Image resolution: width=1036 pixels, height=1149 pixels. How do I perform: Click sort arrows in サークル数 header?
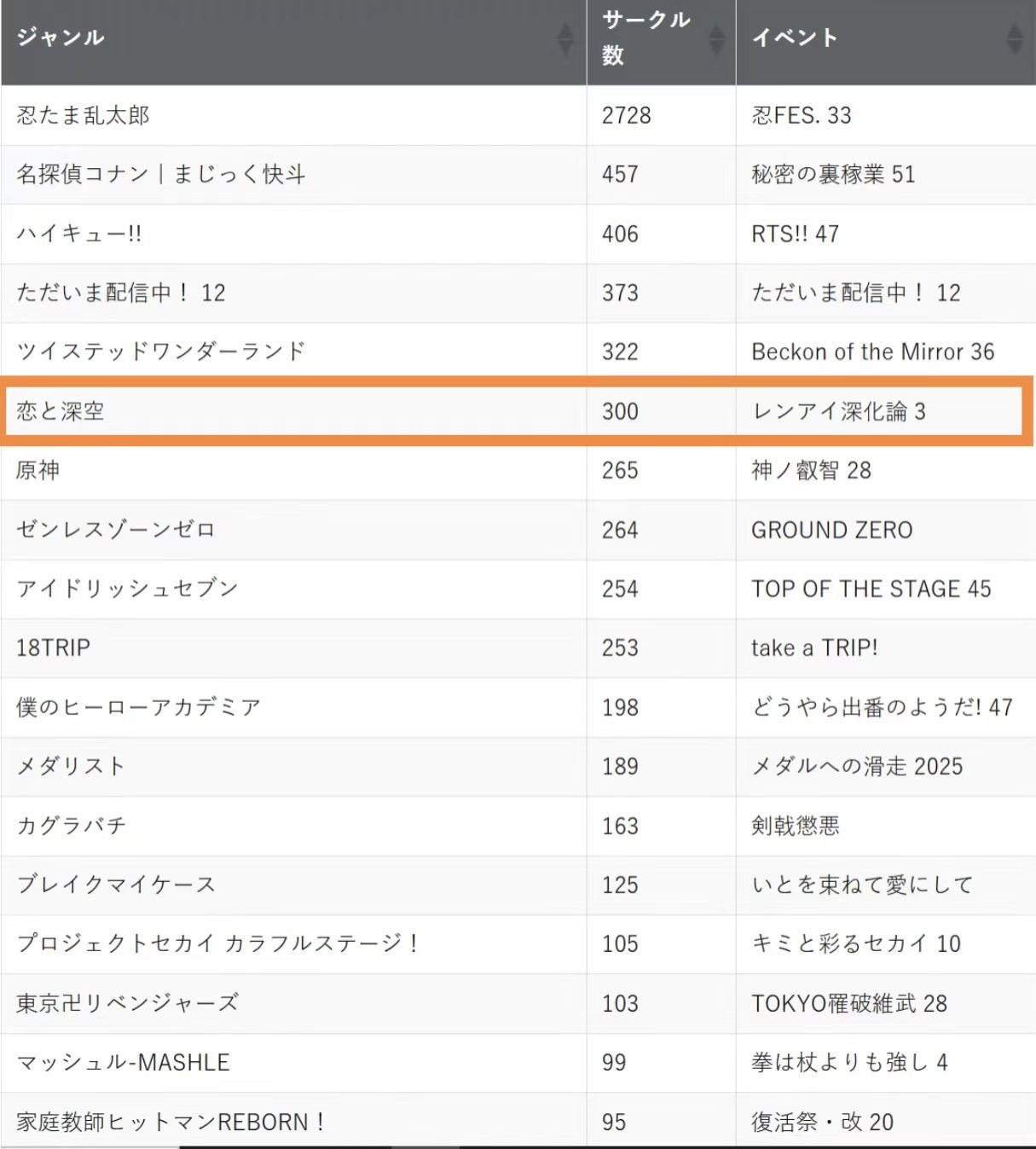[x=716, y=38]
